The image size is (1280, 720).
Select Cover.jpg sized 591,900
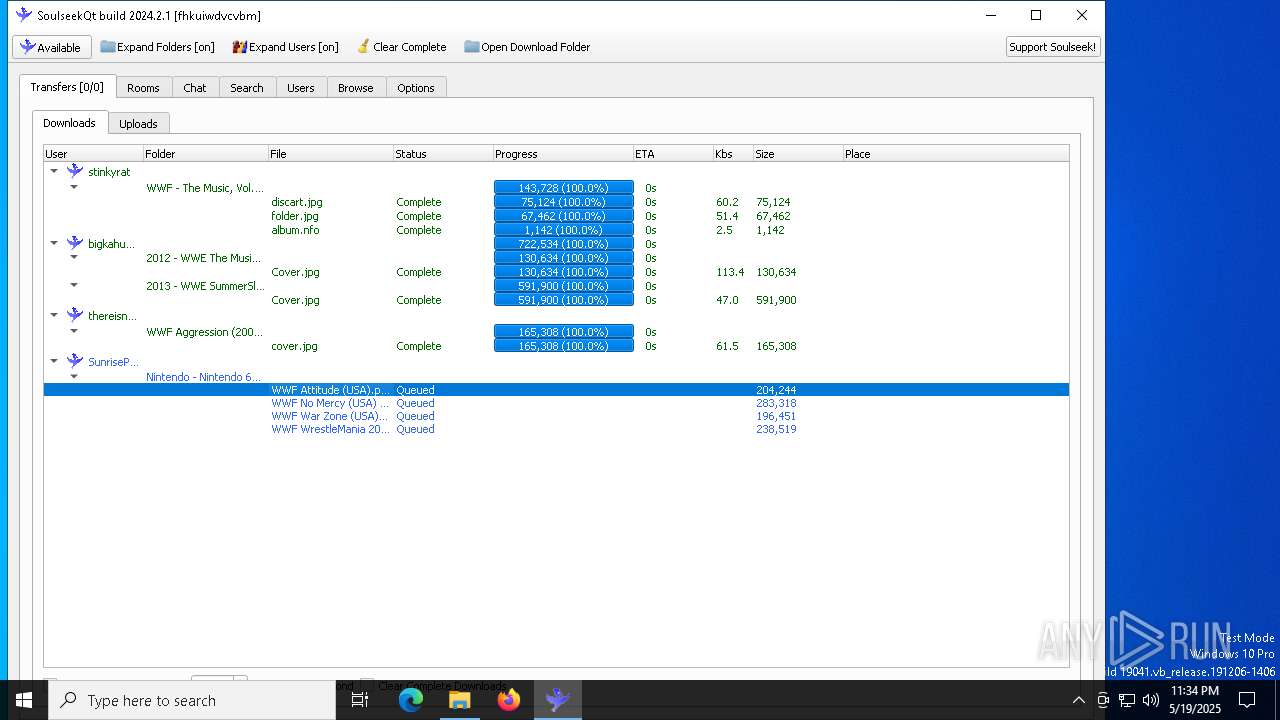556,300
